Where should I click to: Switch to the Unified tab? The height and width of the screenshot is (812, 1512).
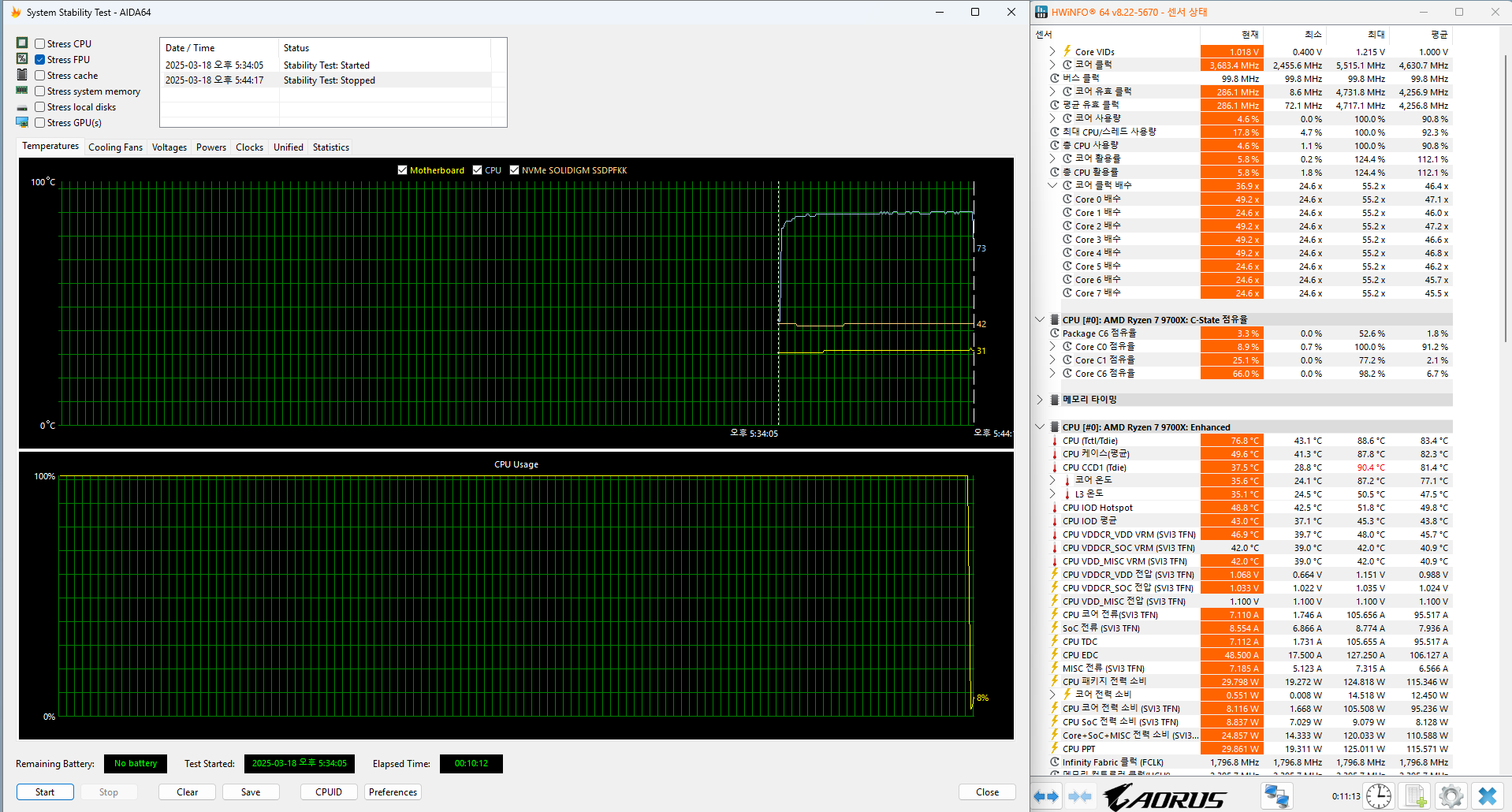[289, 147]
